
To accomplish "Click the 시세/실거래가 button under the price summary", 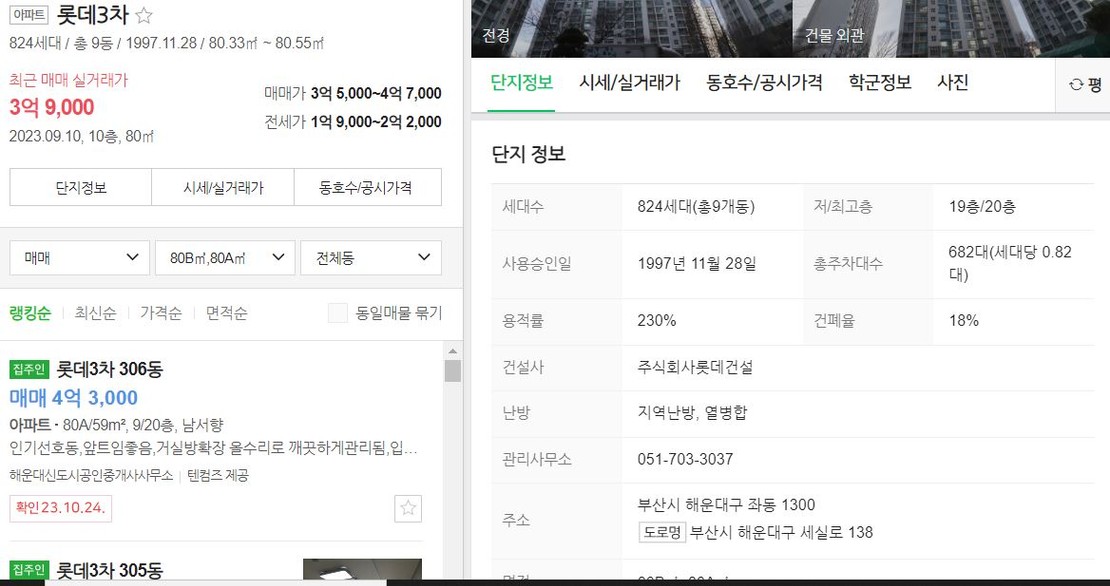I will [x=223, y=188].
